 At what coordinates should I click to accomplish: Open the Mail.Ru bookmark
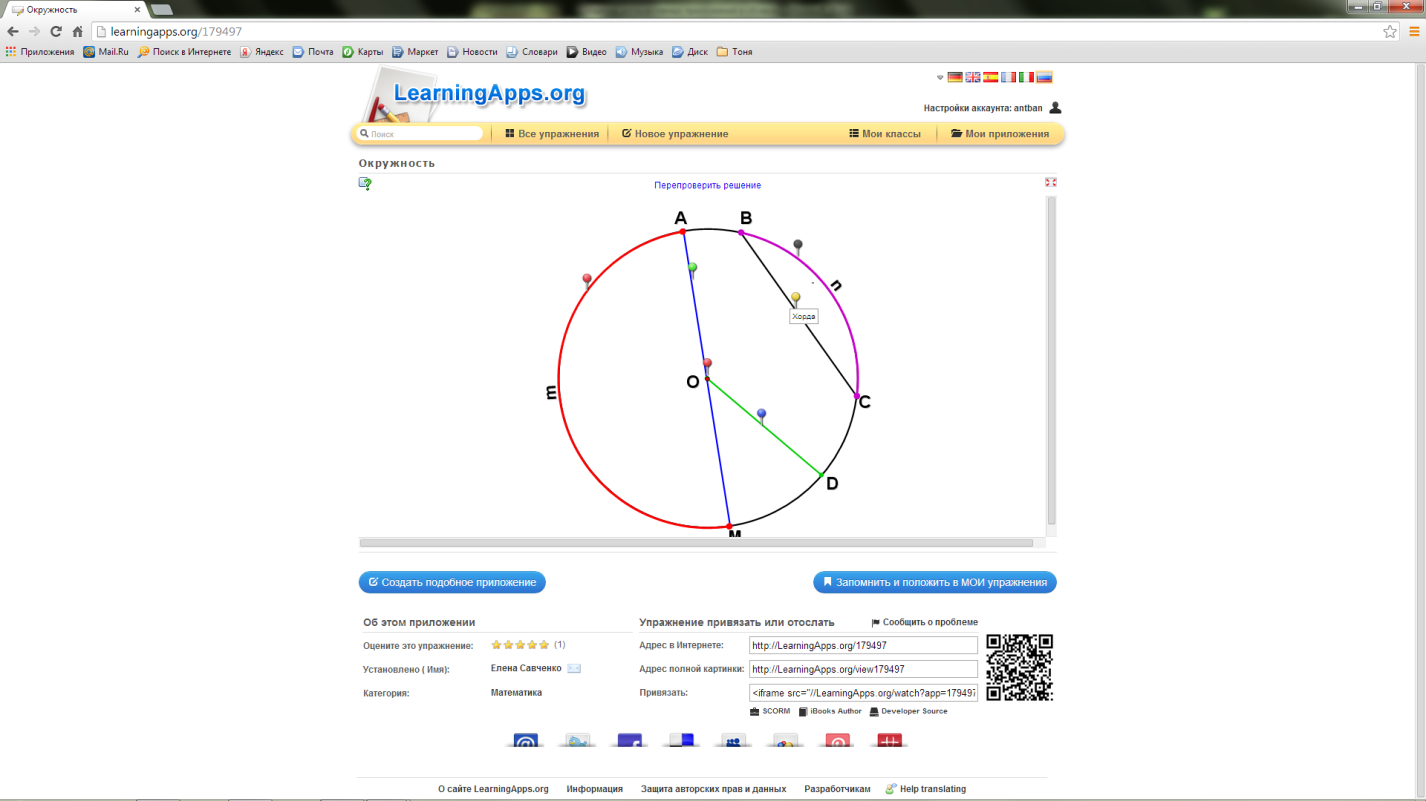[x=106, y=52]
